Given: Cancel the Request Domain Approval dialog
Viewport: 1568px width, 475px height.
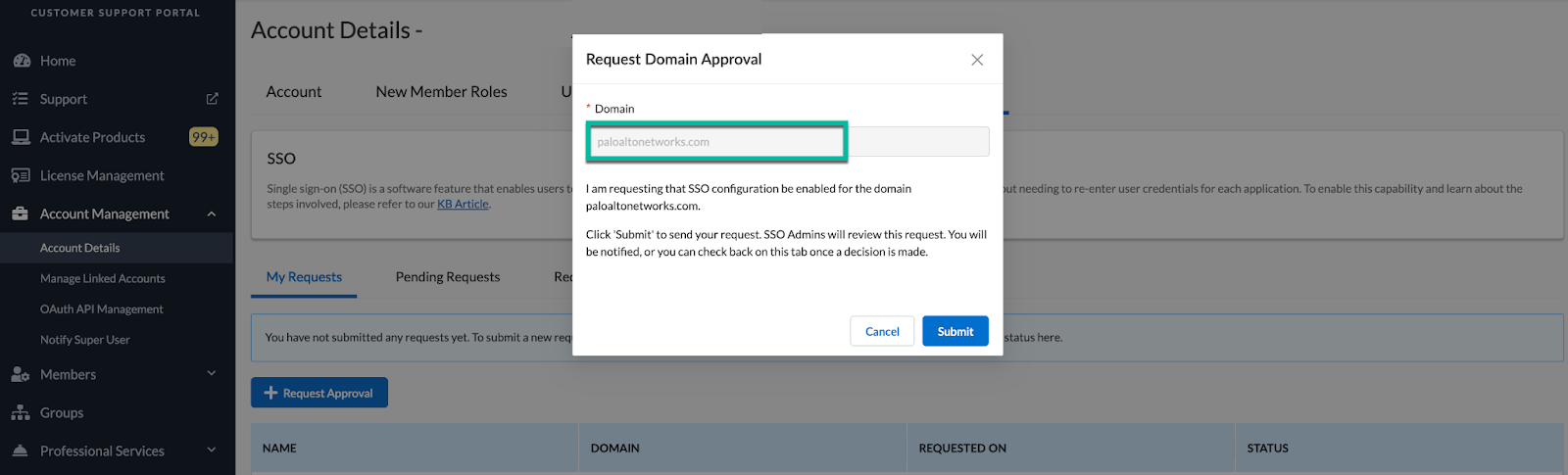Looking at the screenshot, I should (x=882, y=331).
